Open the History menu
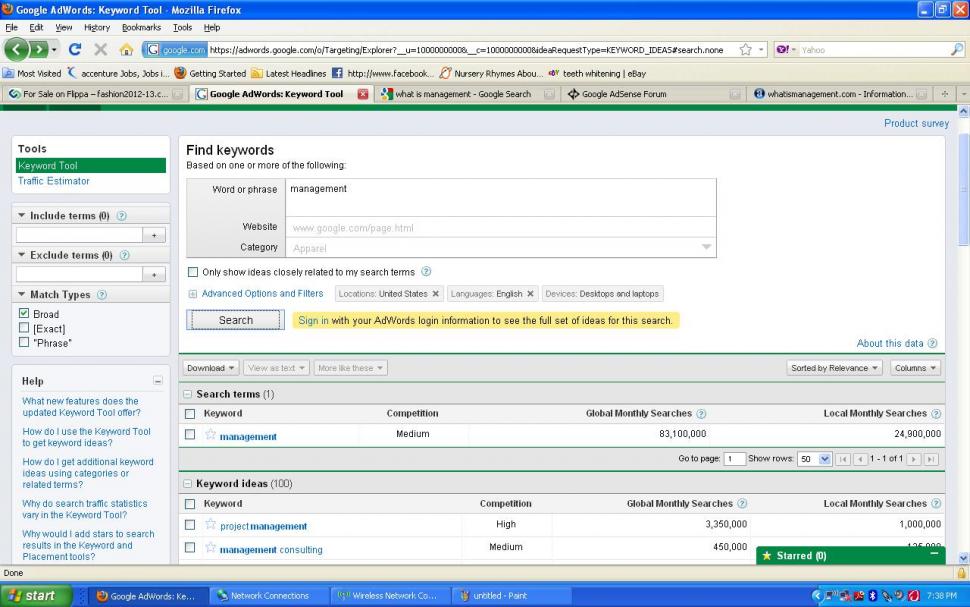The width and height of the screenshot is (970, 607). coord(97,27)
